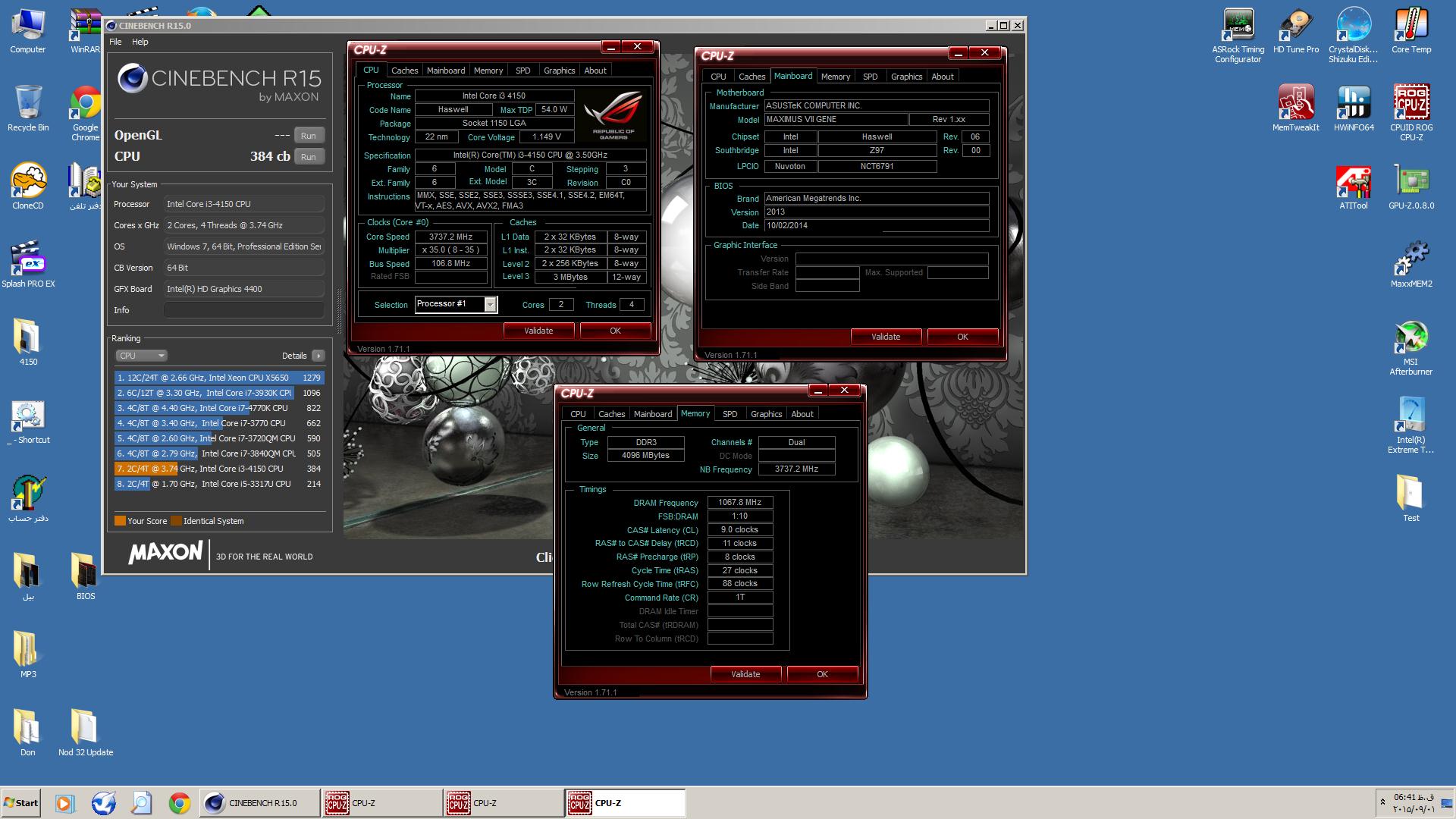
Task: Click the DRAM Frequency value field
Action: tap(740, 503)
